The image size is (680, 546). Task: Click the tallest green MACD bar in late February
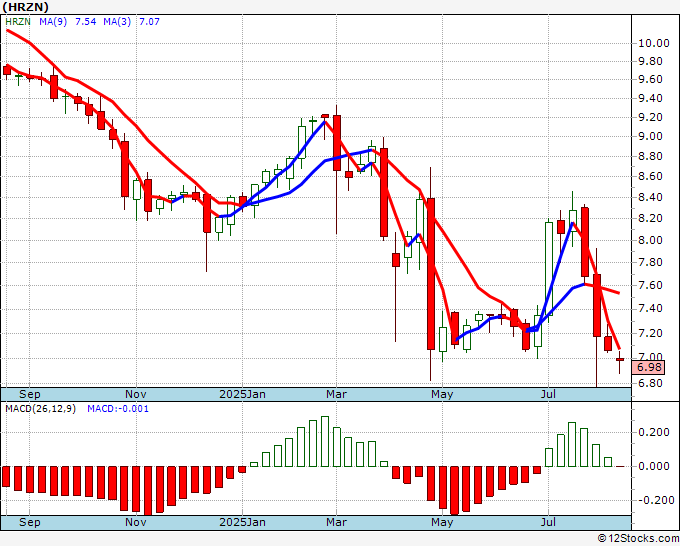pos(325,441)
